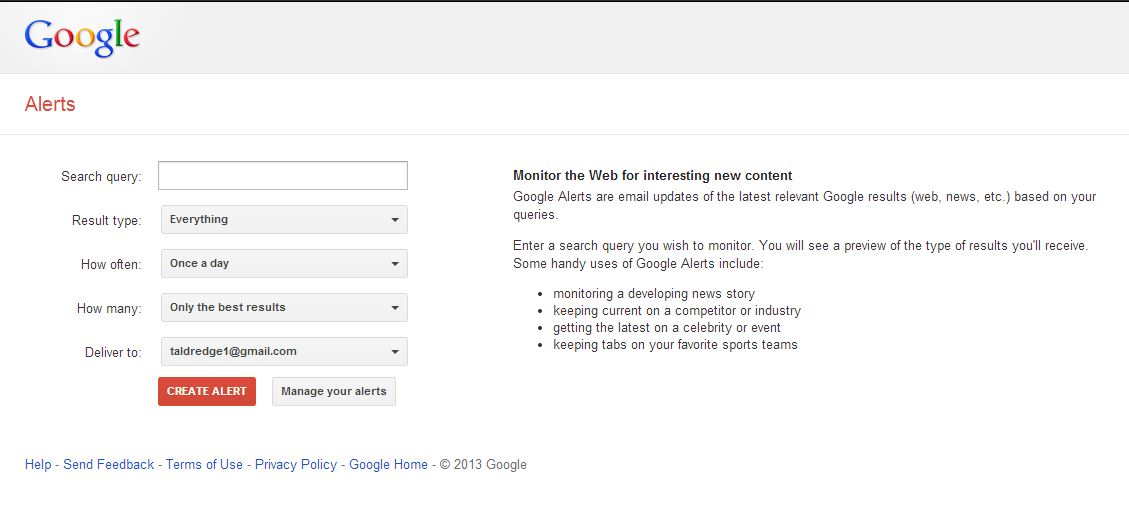Open the Result type dropdown showing Everything
Image resolution: width=1129 pixels, height=514 pixels.
(284, 220)
